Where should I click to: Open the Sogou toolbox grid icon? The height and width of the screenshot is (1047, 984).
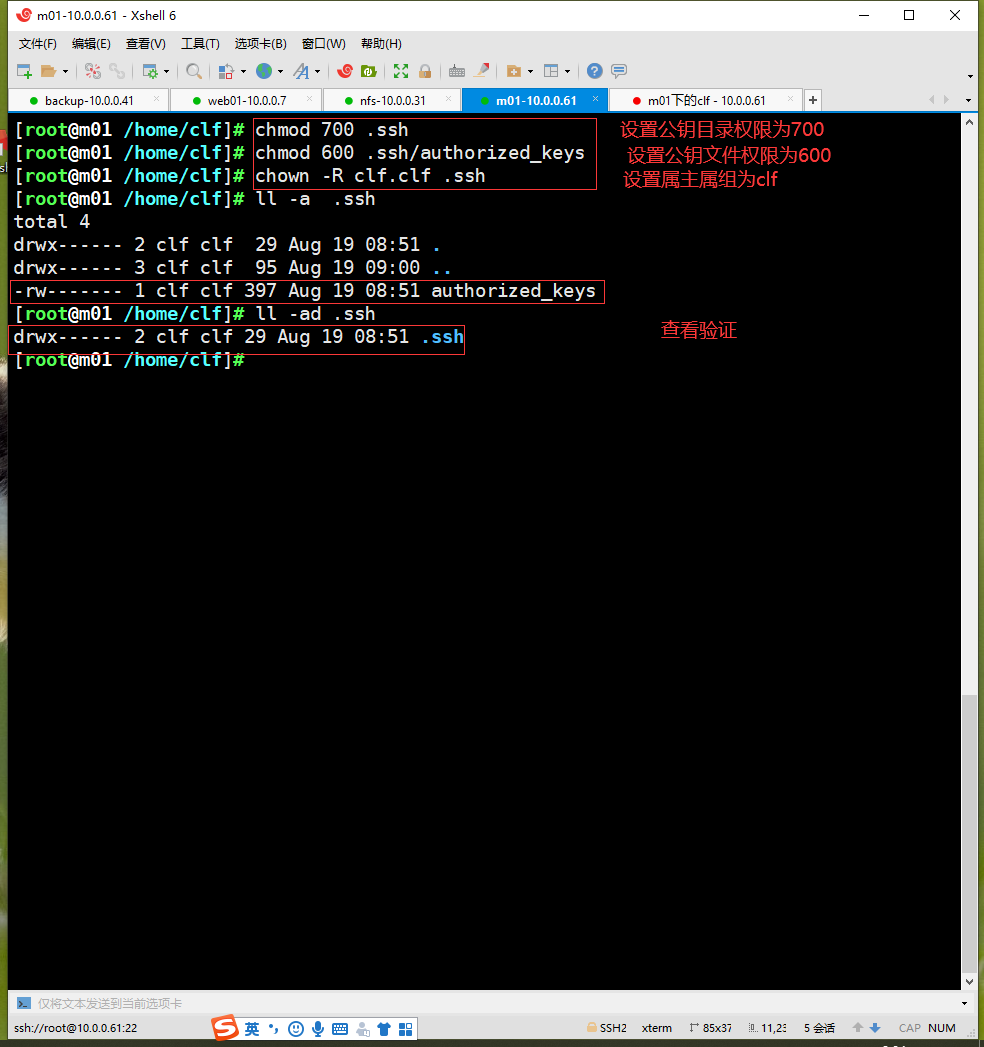click(405, 1029)
